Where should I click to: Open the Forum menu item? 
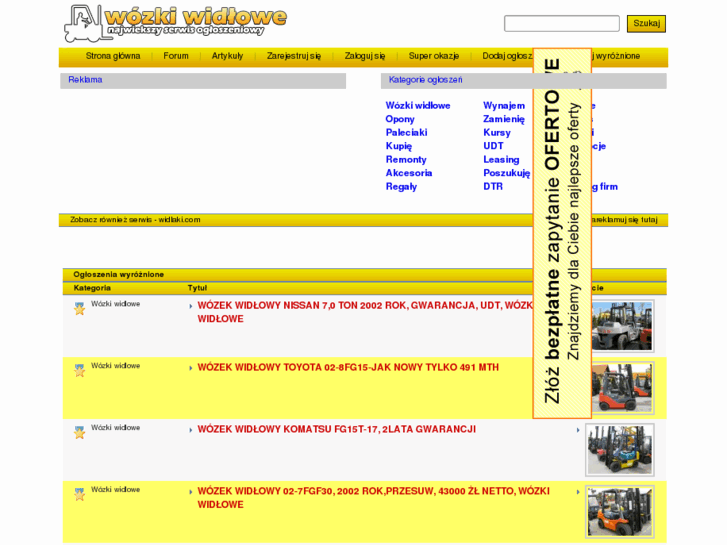click(176, 56)
